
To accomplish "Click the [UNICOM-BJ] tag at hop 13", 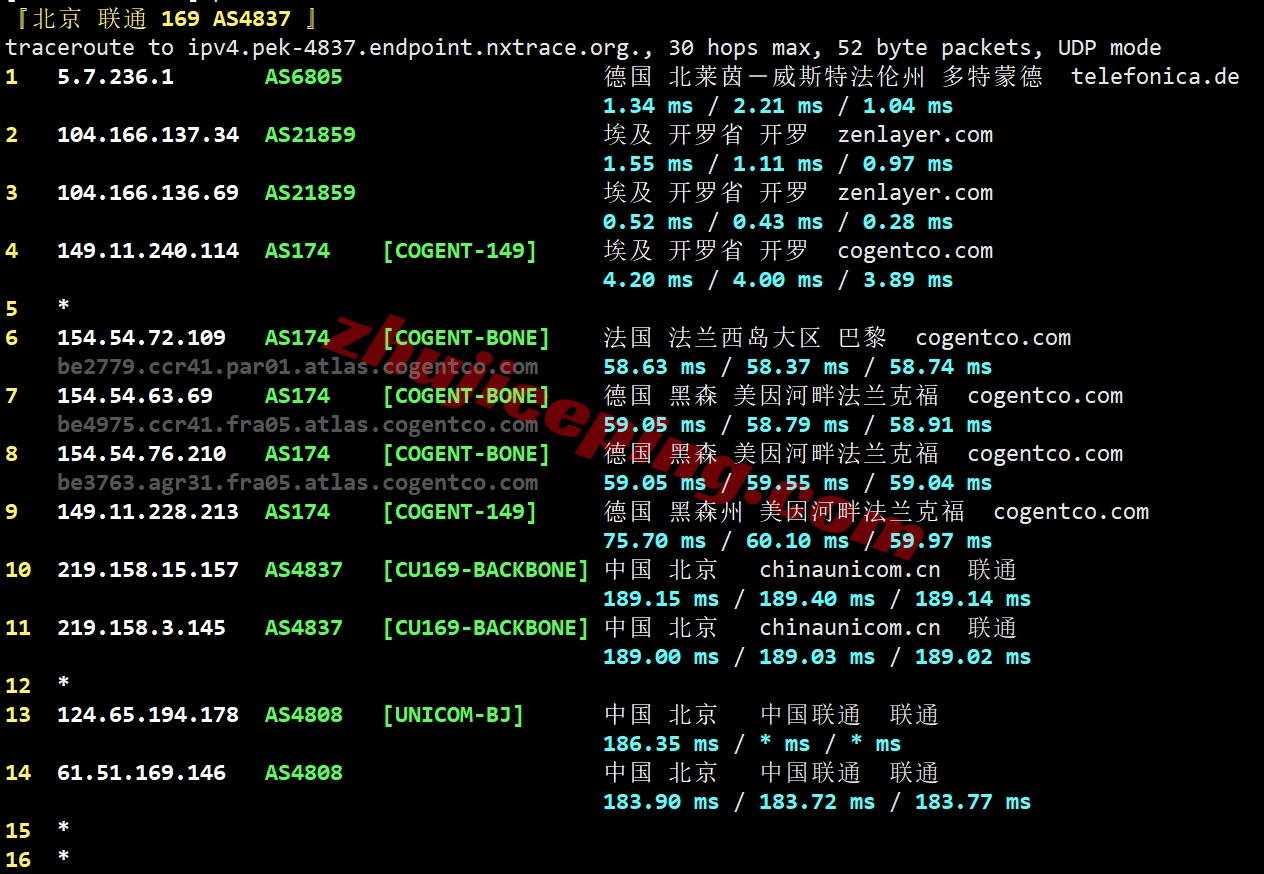I will (x=453, y=715).
